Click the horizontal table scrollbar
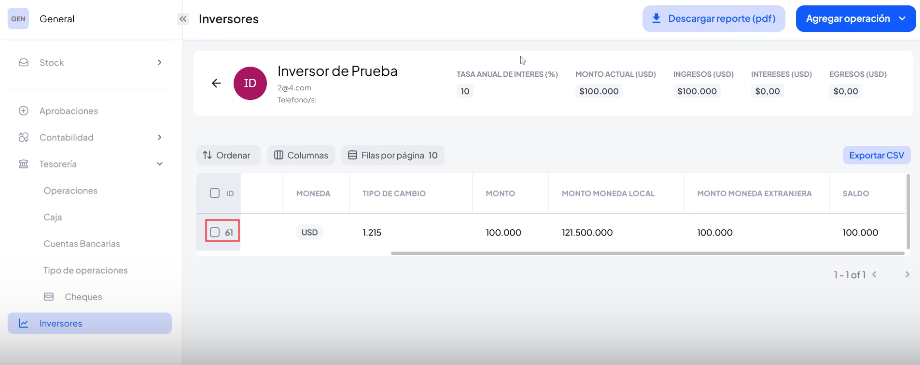 648,254
